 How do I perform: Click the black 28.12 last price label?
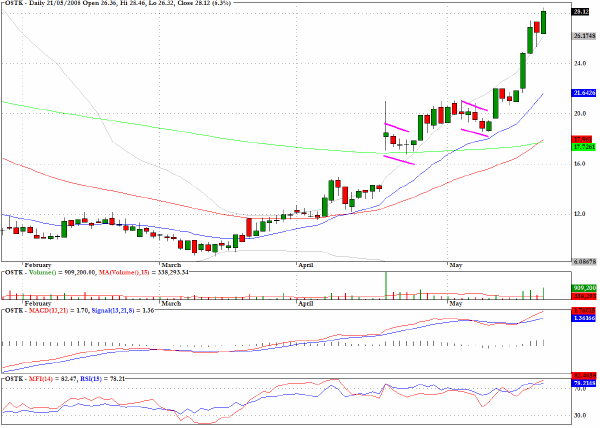tap(581, 12)
